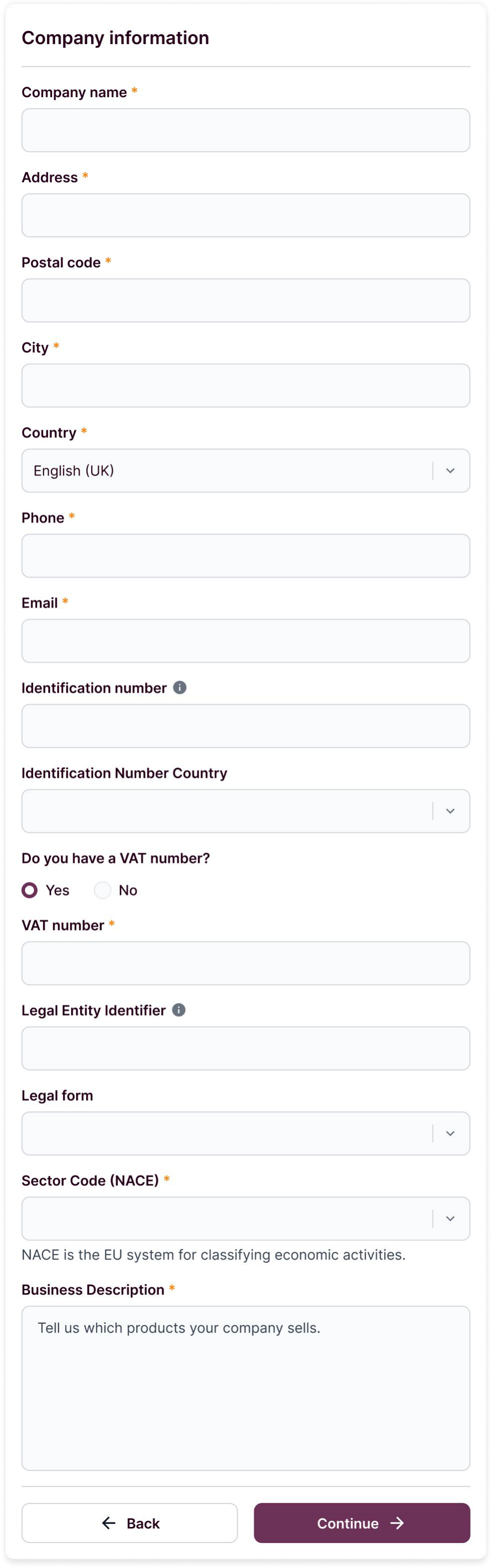Viewport: 491px width, 1568px height.
Task: Expand the Sector Code (NACE) dropdown
Action: [x=245, y=1219]
